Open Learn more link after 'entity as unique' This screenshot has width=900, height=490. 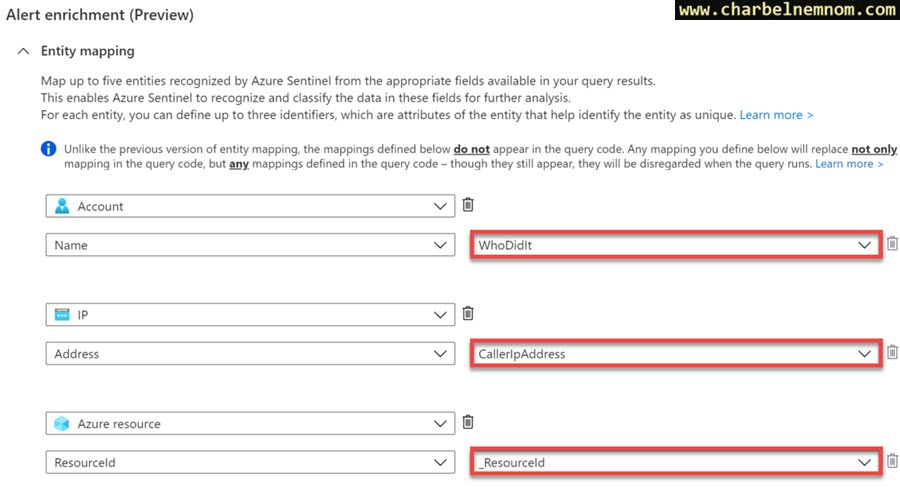776,115
